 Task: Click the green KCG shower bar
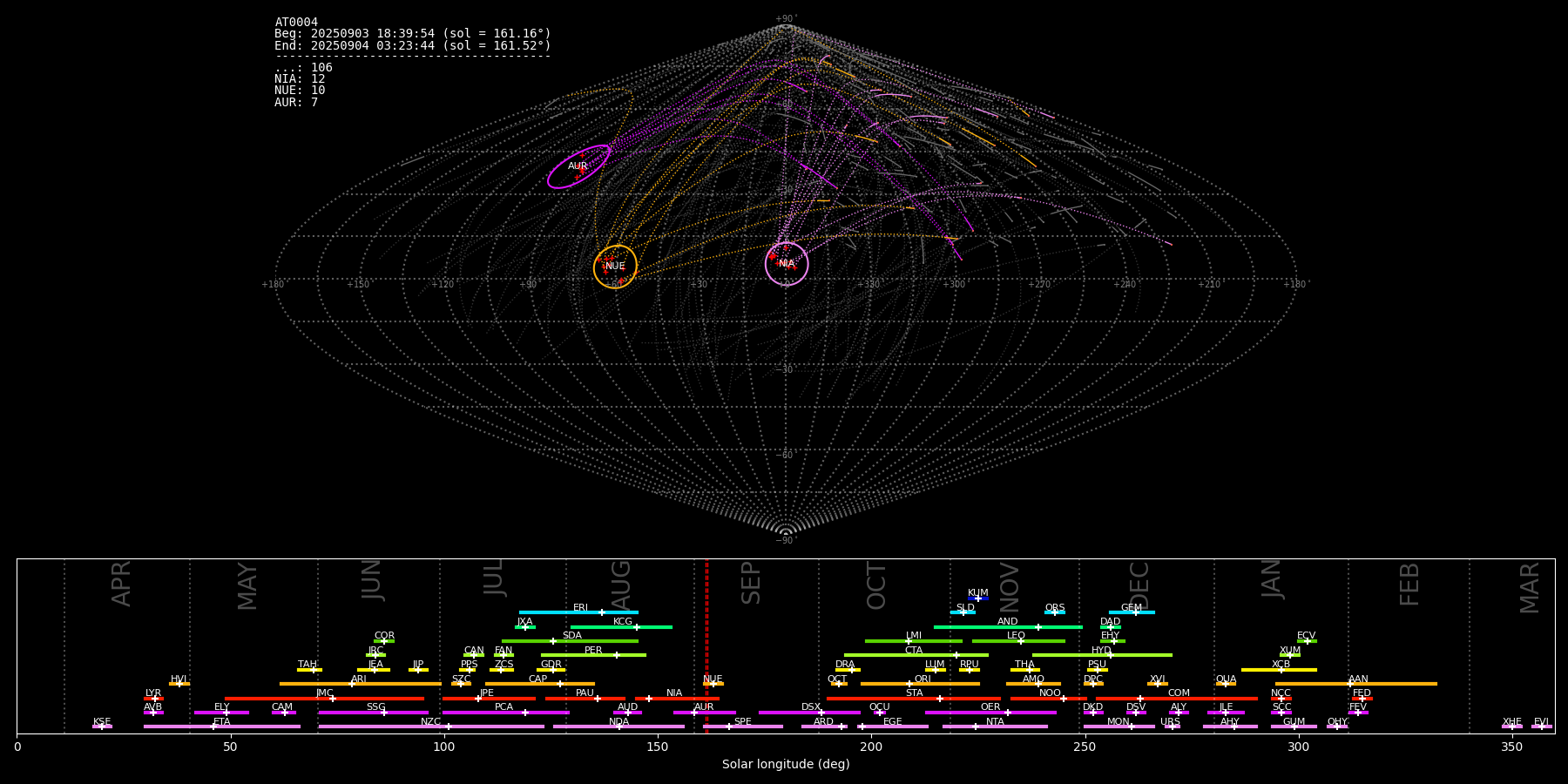621,626
